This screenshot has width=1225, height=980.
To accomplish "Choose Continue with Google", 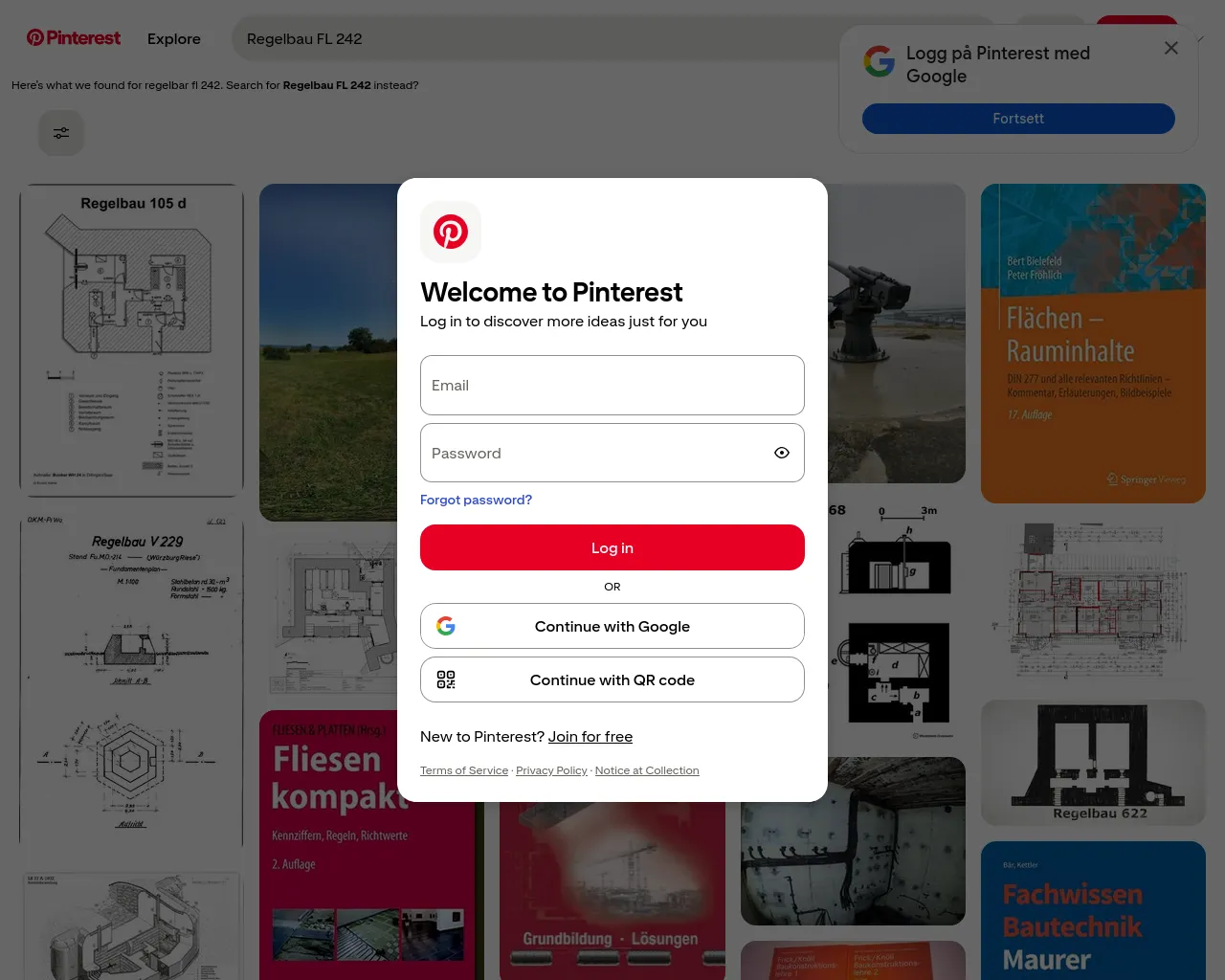I will click(612, 626).
